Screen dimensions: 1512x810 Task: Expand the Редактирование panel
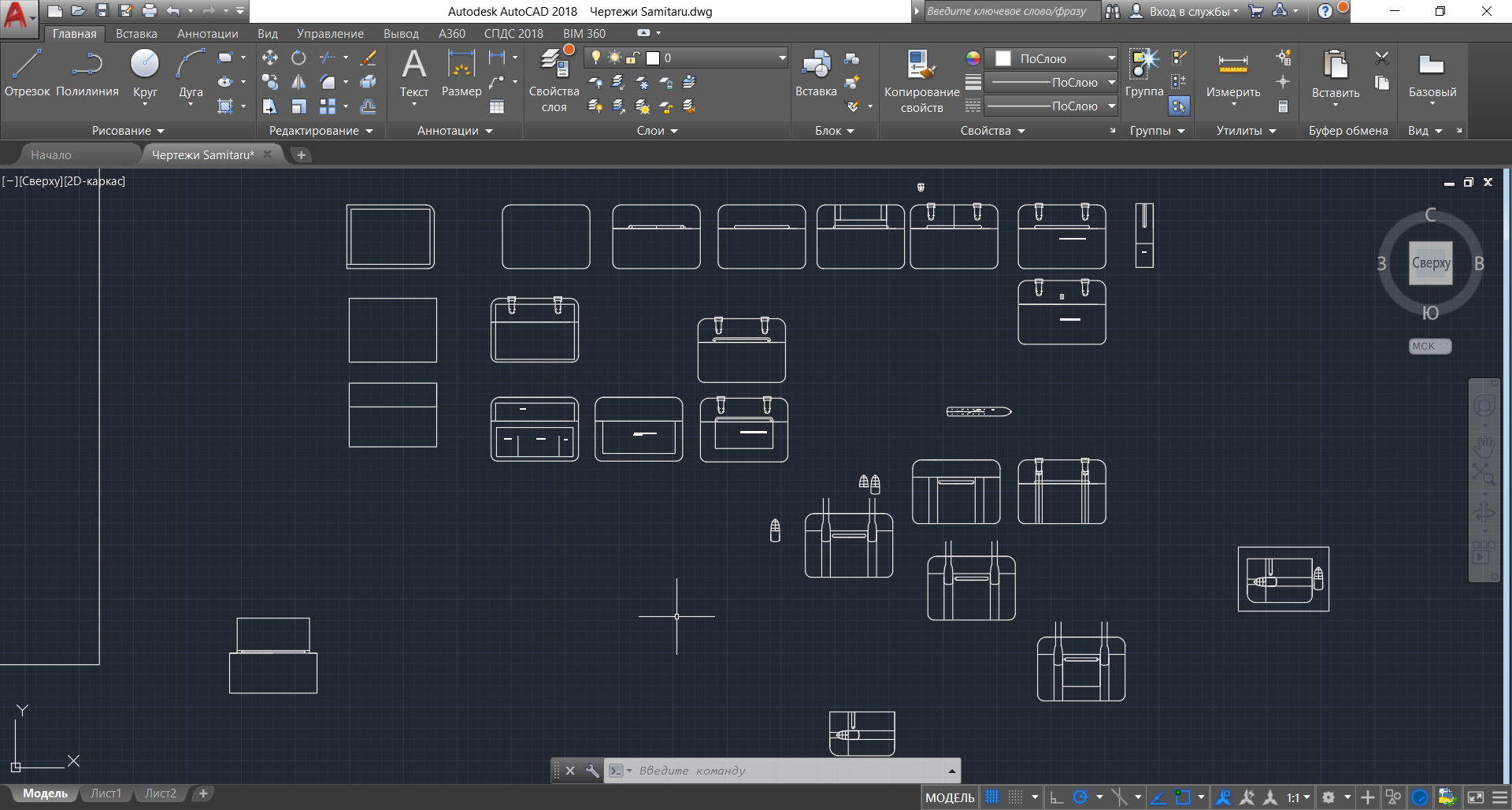point(321,131)
